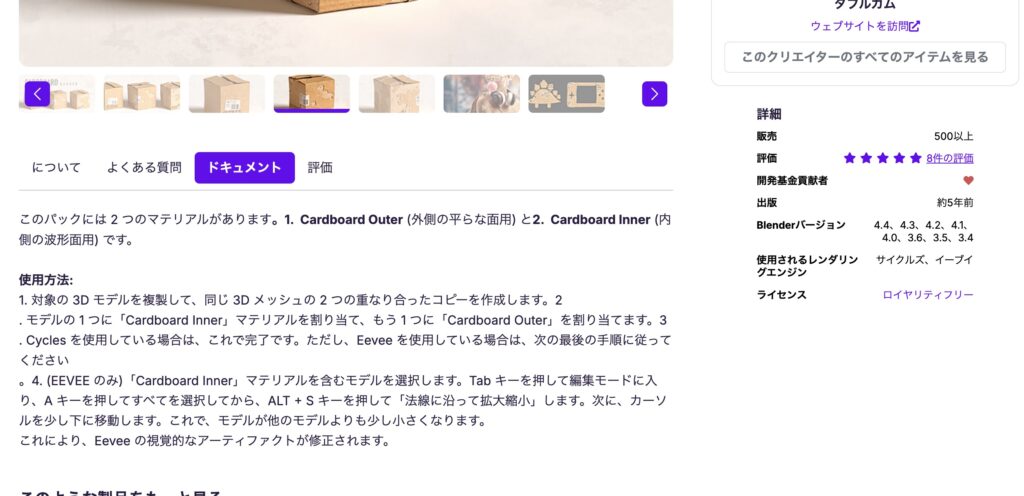Open the について tab
The height and width of the screenshot is (496, 1024).
click(56, 168)
